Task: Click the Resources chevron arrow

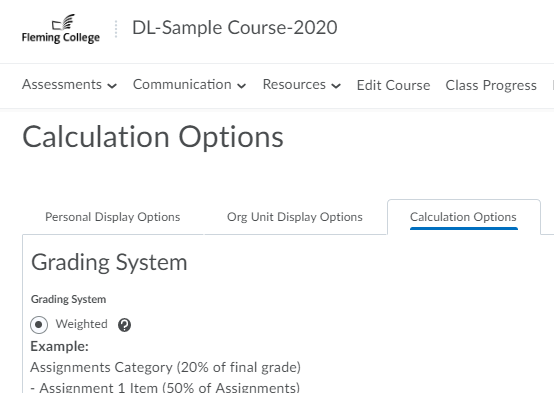Action: point(336,86)
